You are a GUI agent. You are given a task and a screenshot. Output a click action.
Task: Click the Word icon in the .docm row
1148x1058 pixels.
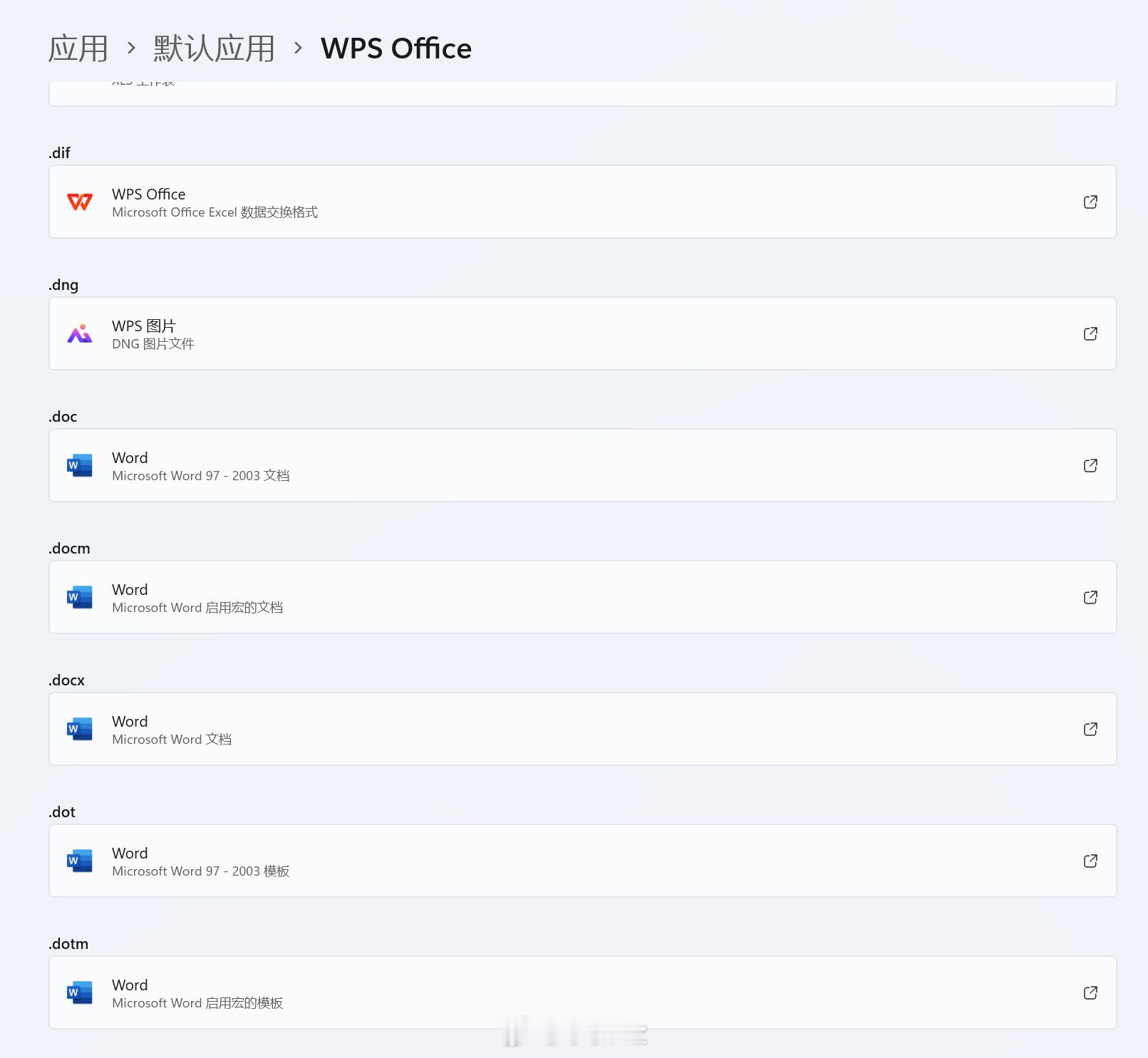(x=80, y=597)
